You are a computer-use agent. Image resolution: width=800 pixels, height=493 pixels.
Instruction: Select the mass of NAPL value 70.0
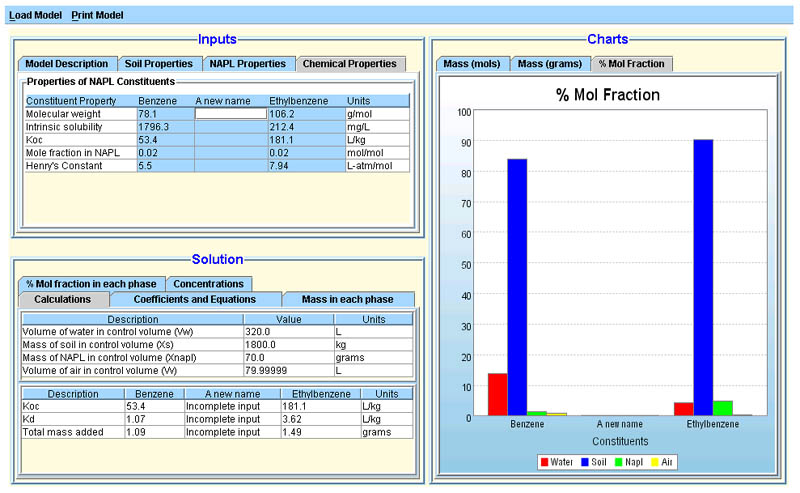[x=288, y=357]
